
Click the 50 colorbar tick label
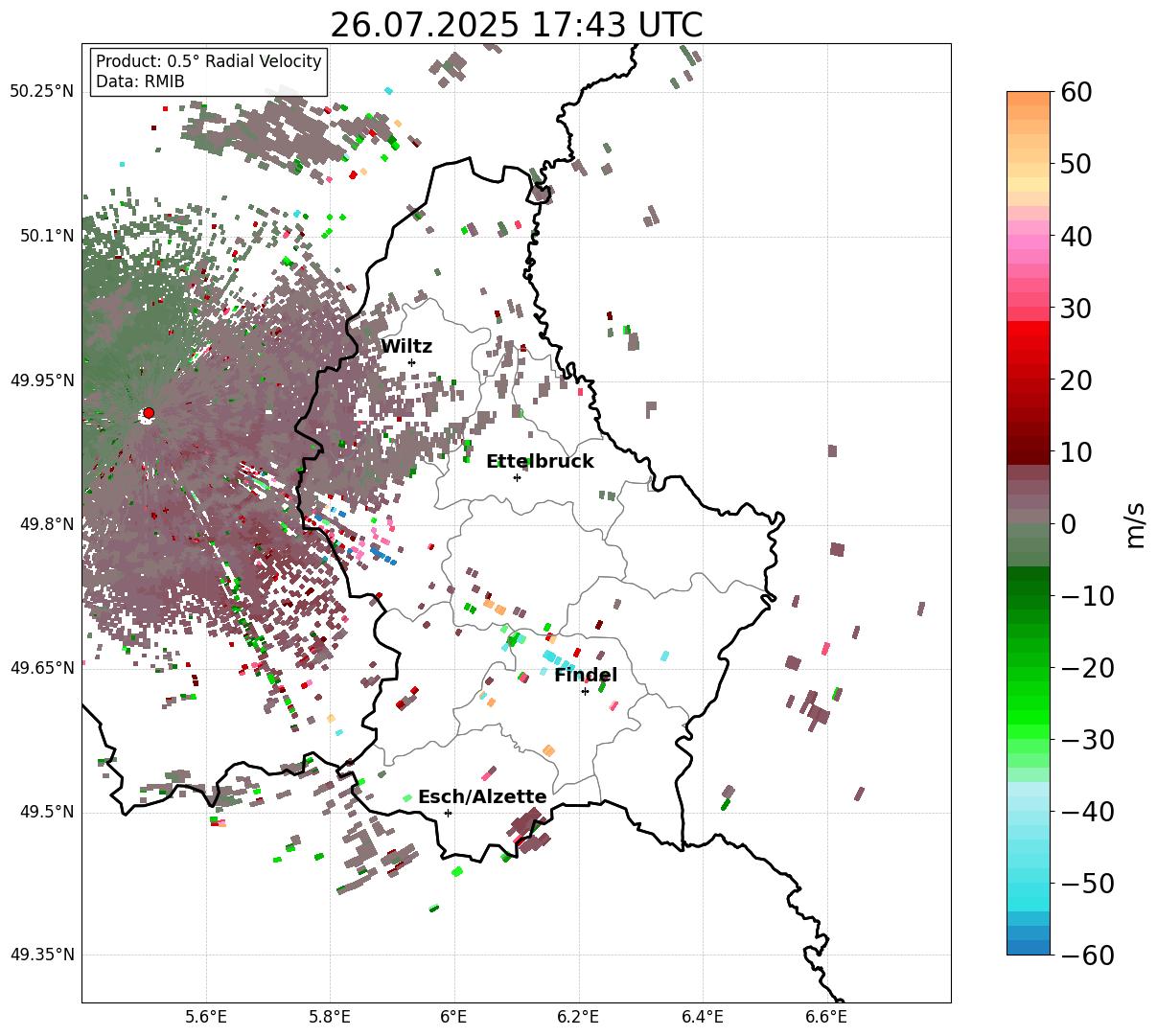coord(1075,165)
